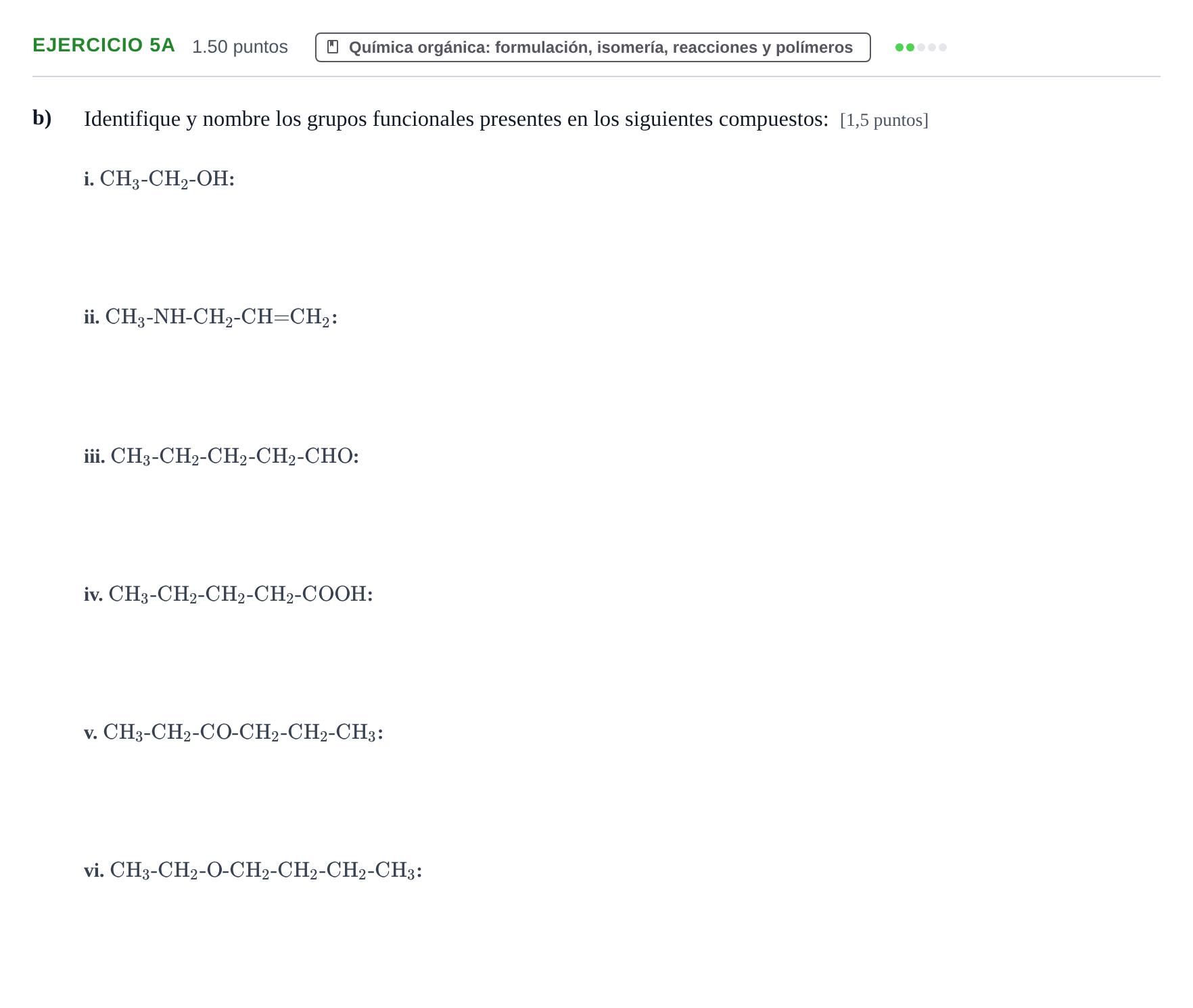Select compound vi. CH3-CH2-O-CH2-CH2-CH2-CH3
The image size is (1193, 1008).
[x=253, y=871]
